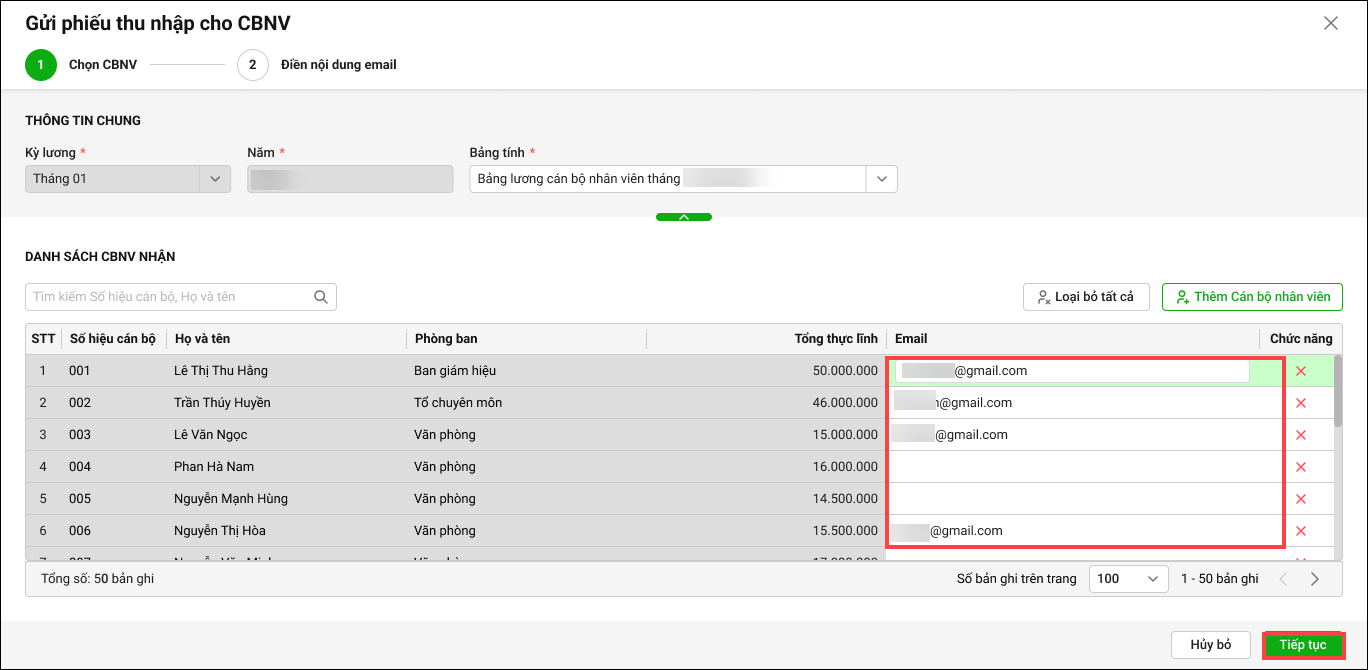This screenshot has width=1368, height=670.
Task: Select step 1 Chọn CBNV
Action: pyautogui.click(x=41, y=65)
